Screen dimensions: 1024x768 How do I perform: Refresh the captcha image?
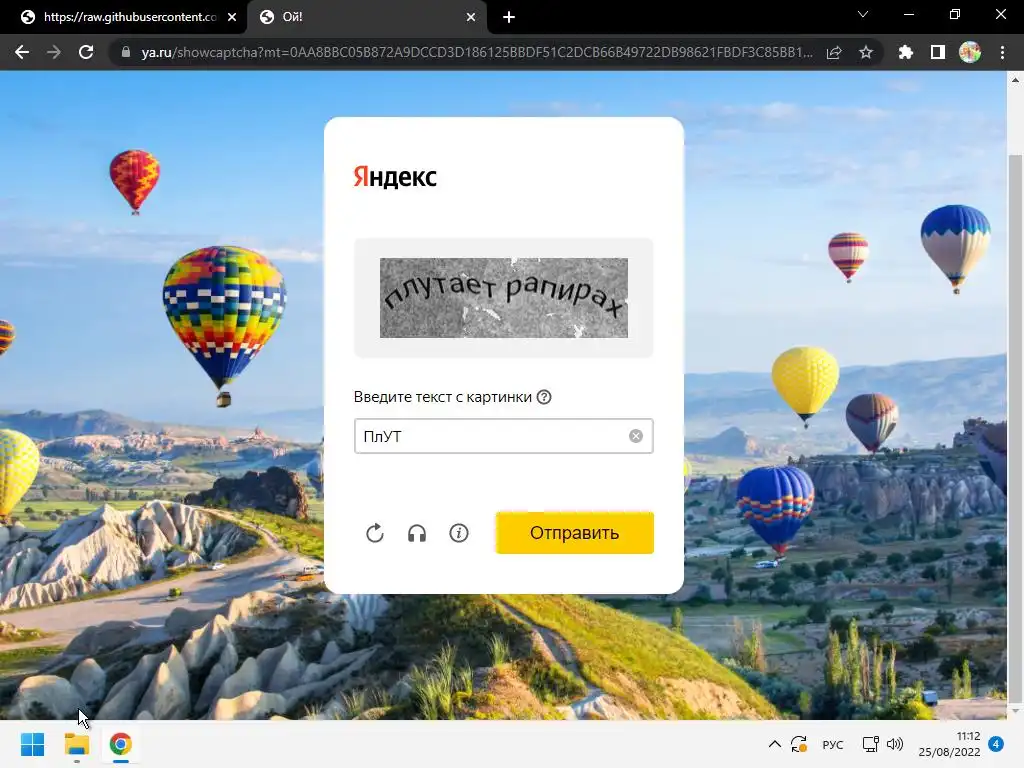375,533
